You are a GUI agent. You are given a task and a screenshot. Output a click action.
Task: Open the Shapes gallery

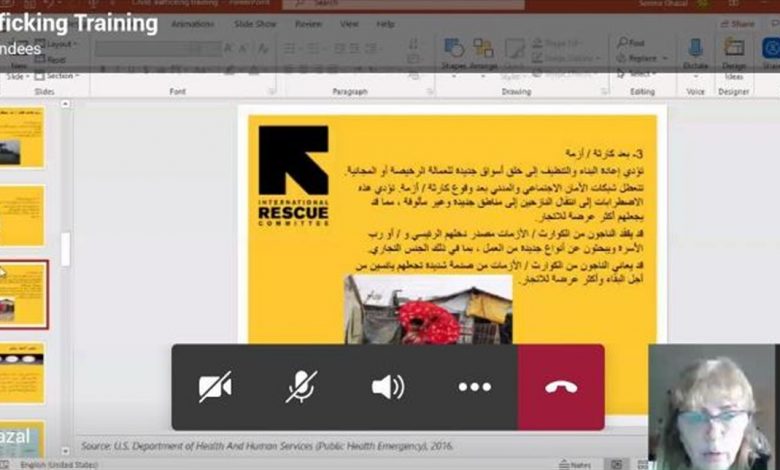point(454,55)
